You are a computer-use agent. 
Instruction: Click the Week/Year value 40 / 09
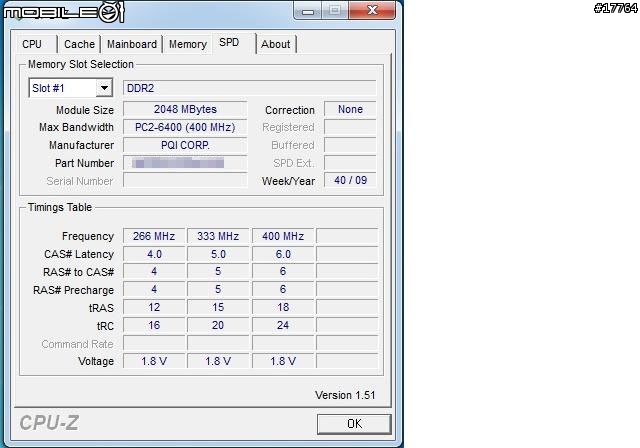pyautogui.click(x=350, y=180)
